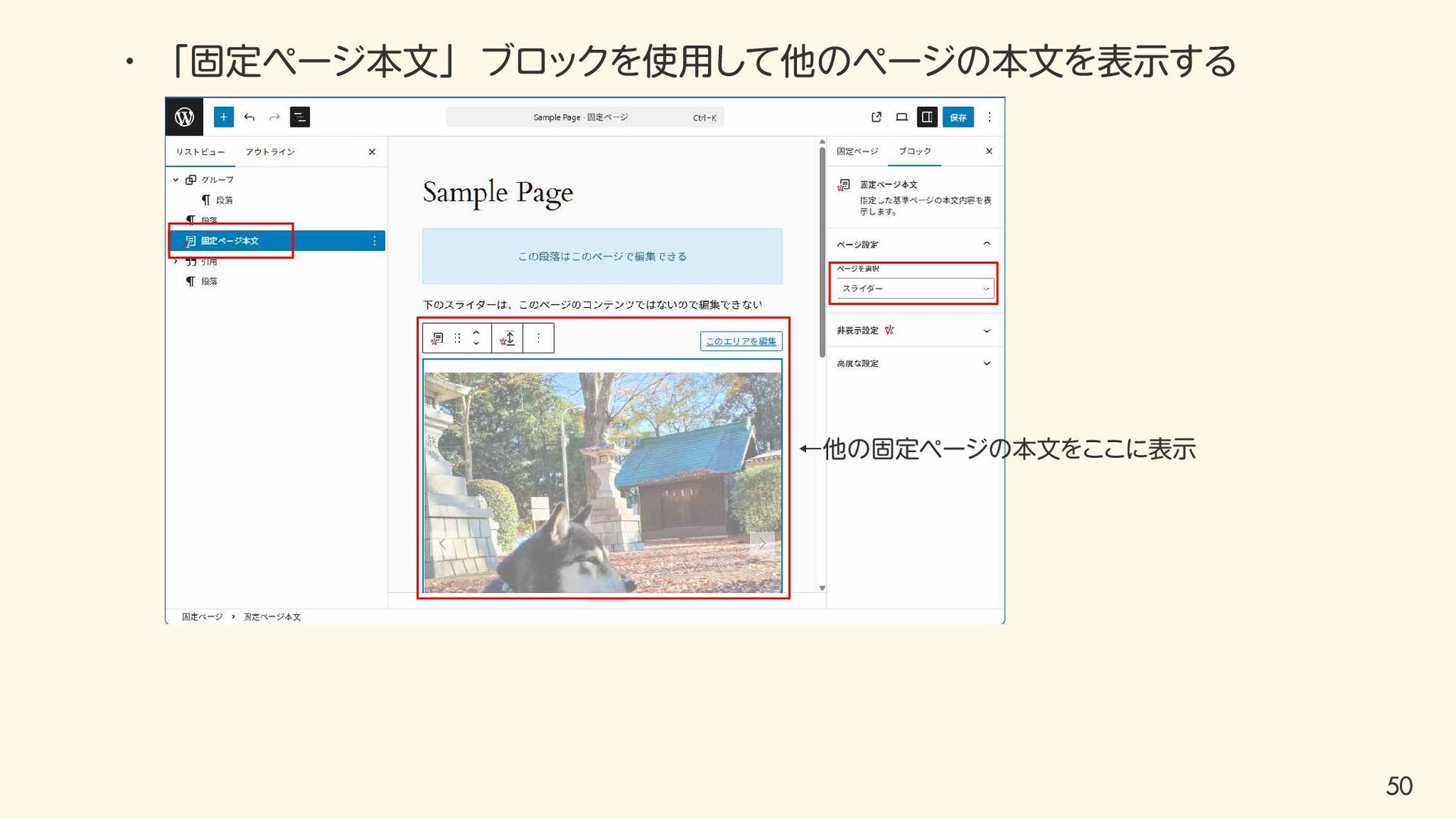Open the block inserter plus button
Screen dimensions: 1456x819
[x=223, y=117]
